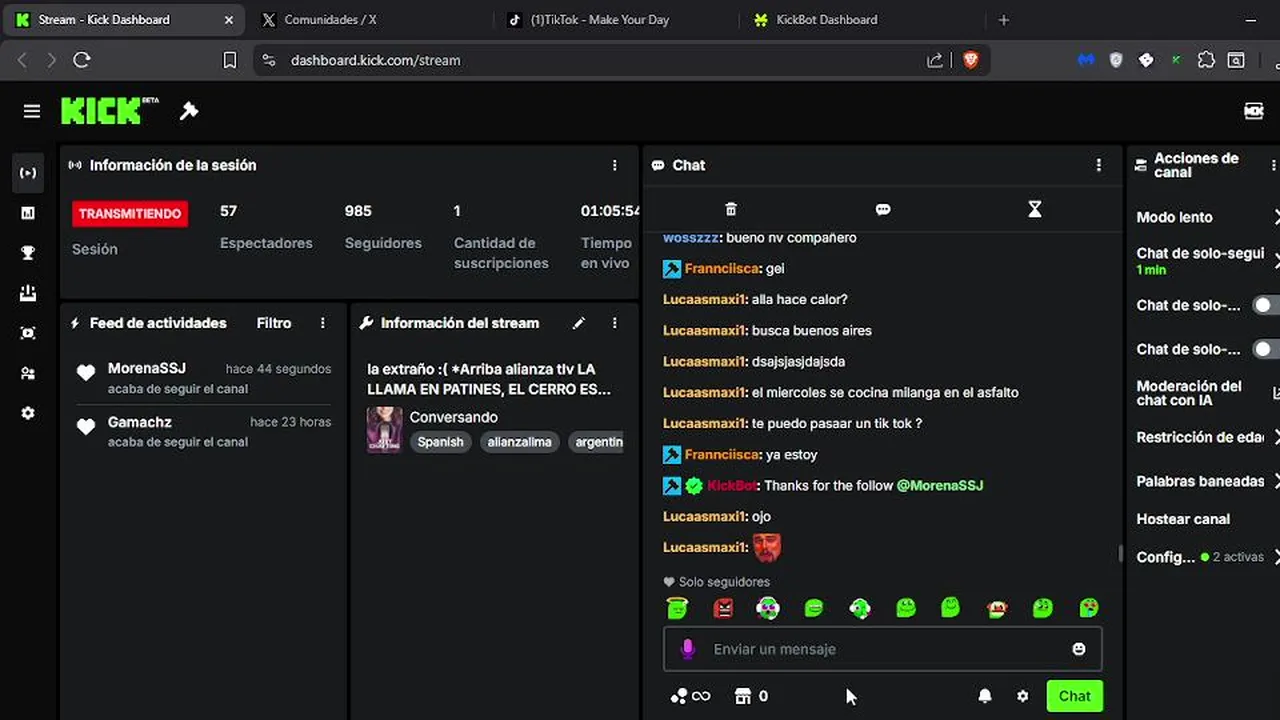Image resolution: width=1280 pixels, height=720 pixels.
Task: Bookmark this page with the bookmark icon
Action: point(229,60)
